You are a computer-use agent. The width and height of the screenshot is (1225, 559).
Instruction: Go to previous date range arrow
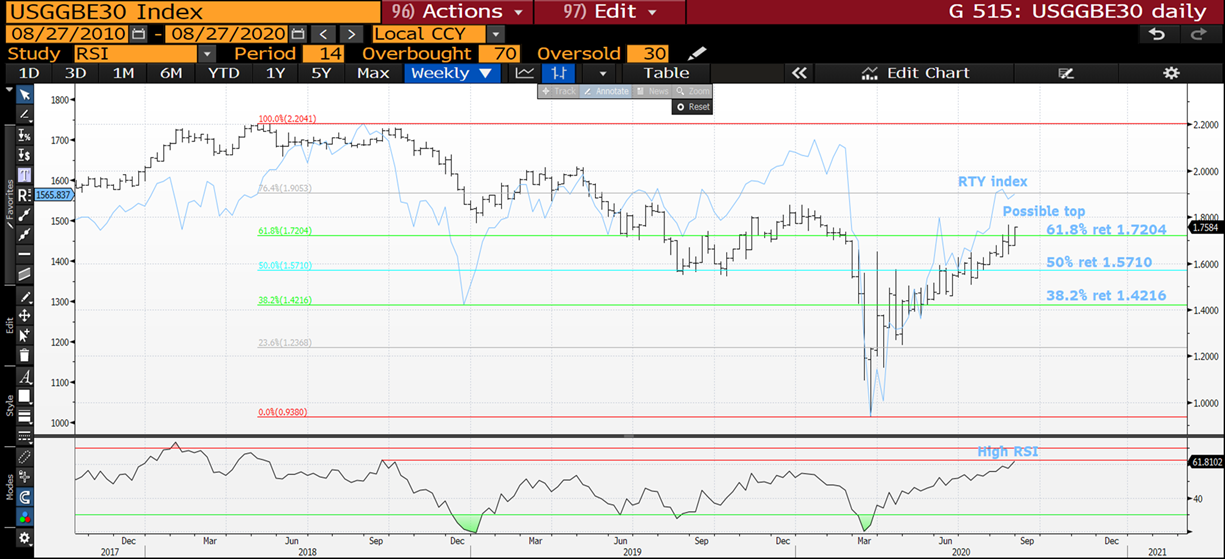point(321,34)
